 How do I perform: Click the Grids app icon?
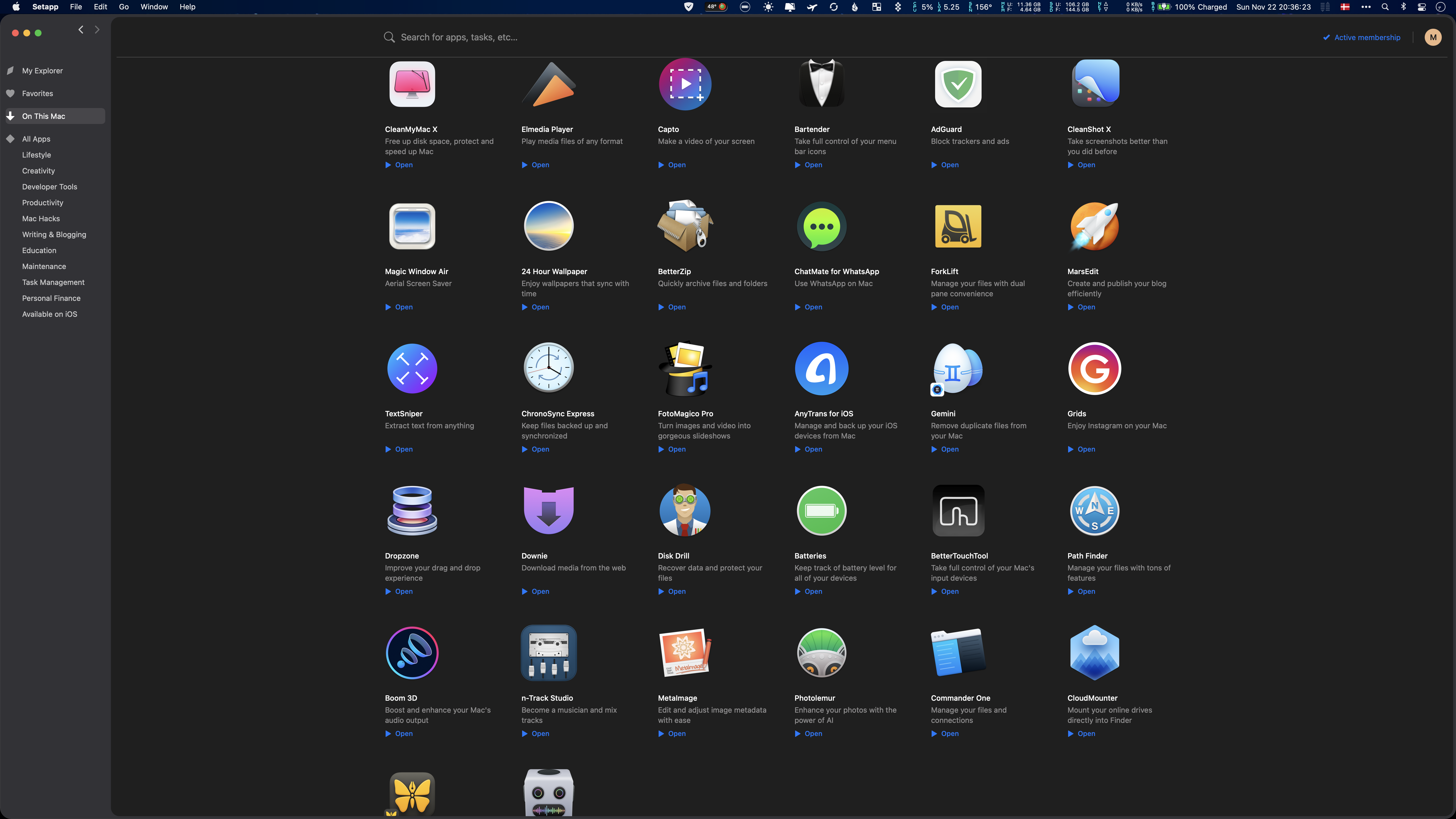(x=1095, y=369)
